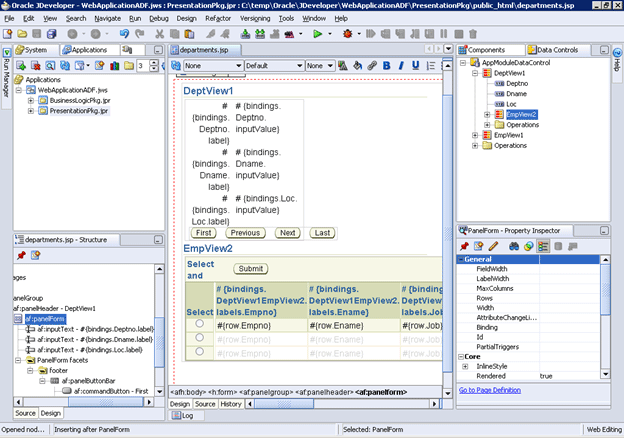Click the bar chart icon in navigator toolbar
Viewport: 624px width, 438px height.
115,66
